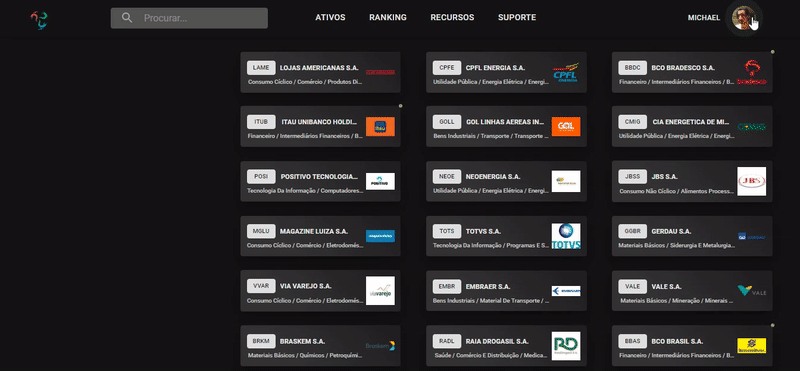This screenshot has height=371, width=800.
Task: Click the search magnifier icon
Action: tap(127, 18)
